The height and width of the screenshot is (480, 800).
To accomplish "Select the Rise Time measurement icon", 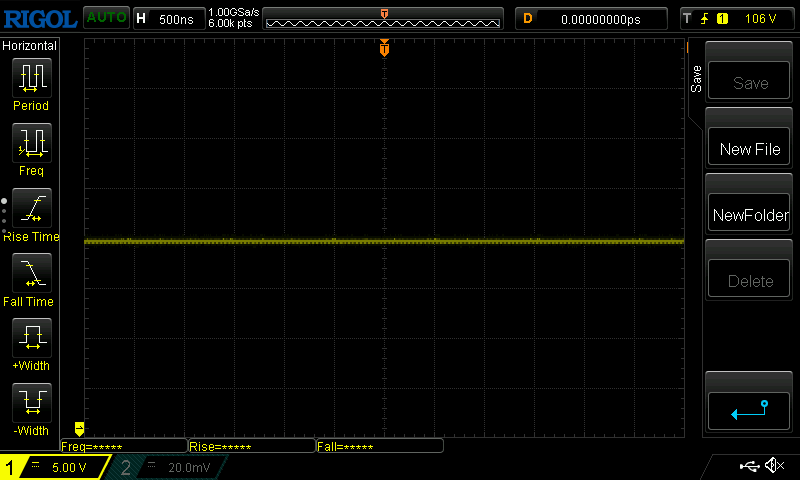I will click(x=32, y=208).
